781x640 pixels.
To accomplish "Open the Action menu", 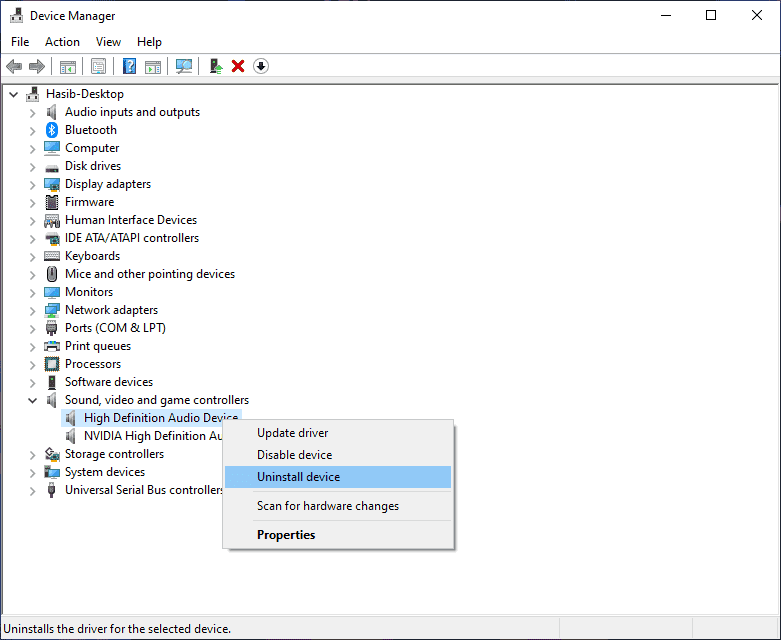I will tap(62, 42).
